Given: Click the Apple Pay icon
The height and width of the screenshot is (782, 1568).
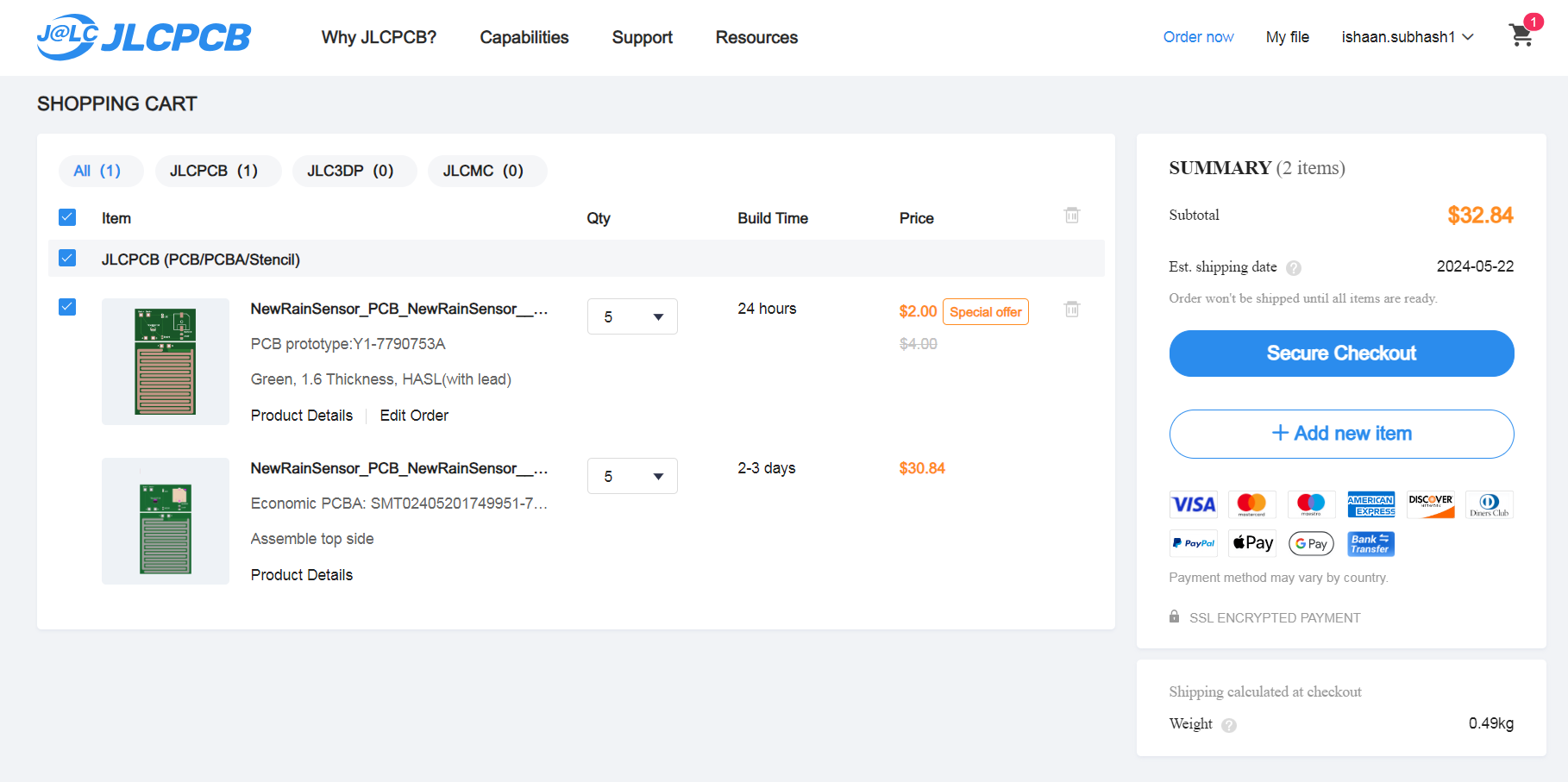Looking at the screenshot, I should click(x=1252, y=543).
